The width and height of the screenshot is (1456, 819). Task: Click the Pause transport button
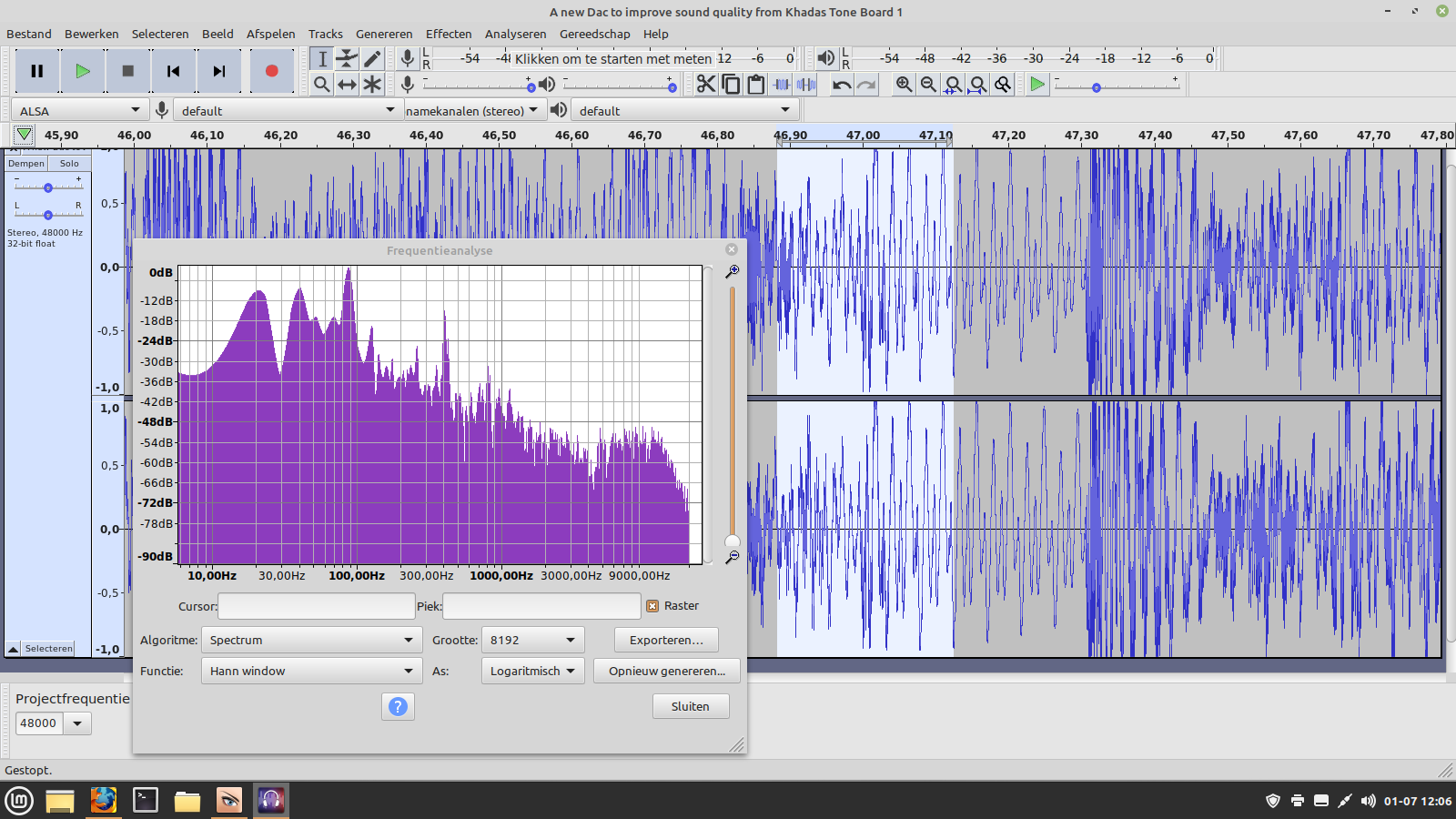(37, 71)
